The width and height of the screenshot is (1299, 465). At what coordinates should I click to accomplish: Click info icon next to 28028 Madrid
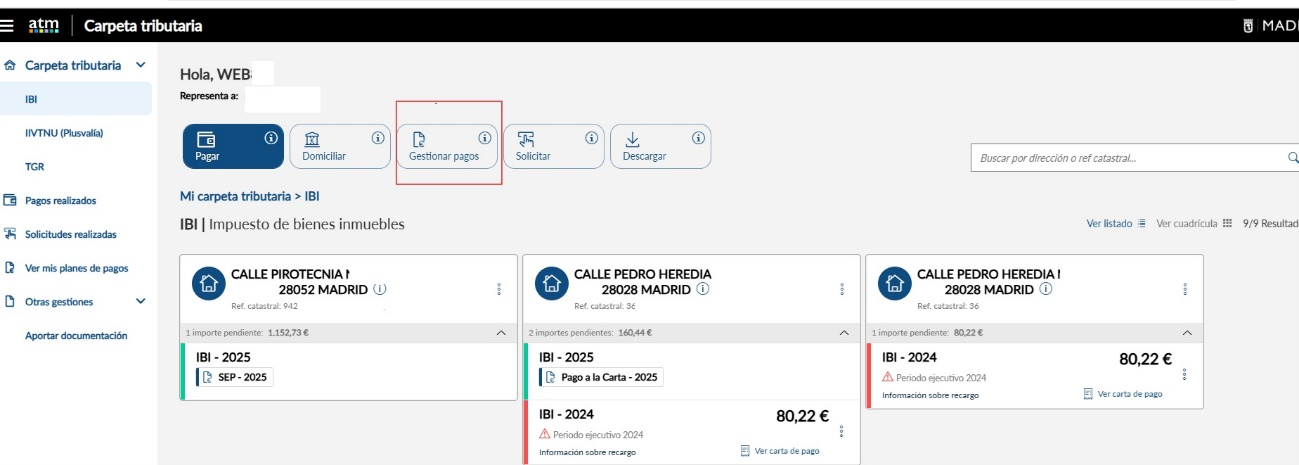pos(703,289)
